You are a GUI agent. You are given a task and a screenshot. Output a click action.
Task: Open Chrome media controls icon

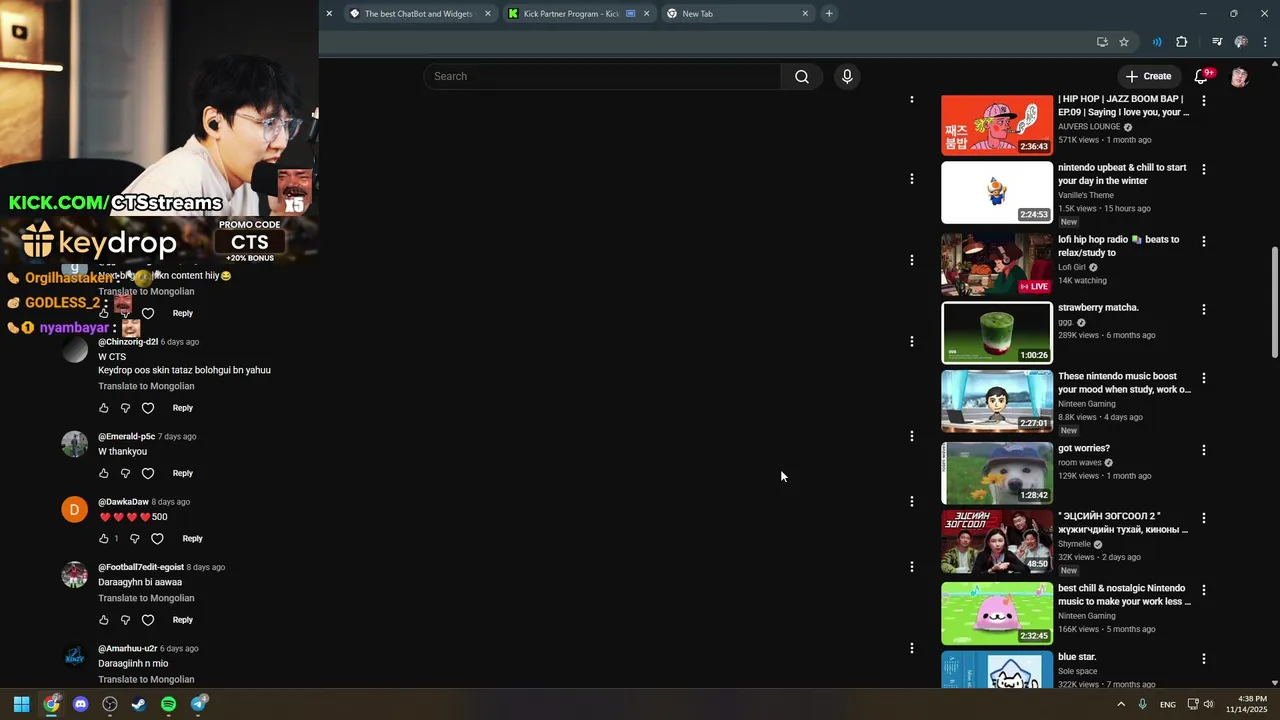point(1217,42)
